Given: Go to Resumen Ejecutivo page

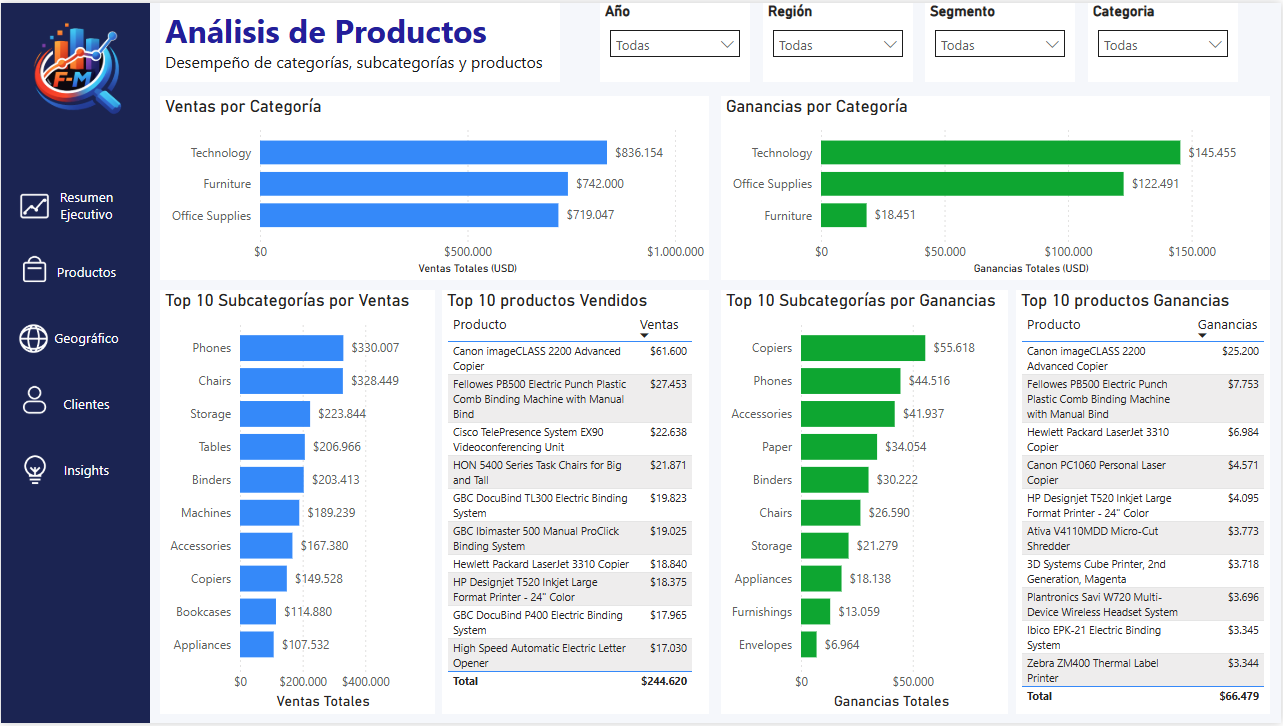Looking at the screenshot, I should click(x=86, y=206).
